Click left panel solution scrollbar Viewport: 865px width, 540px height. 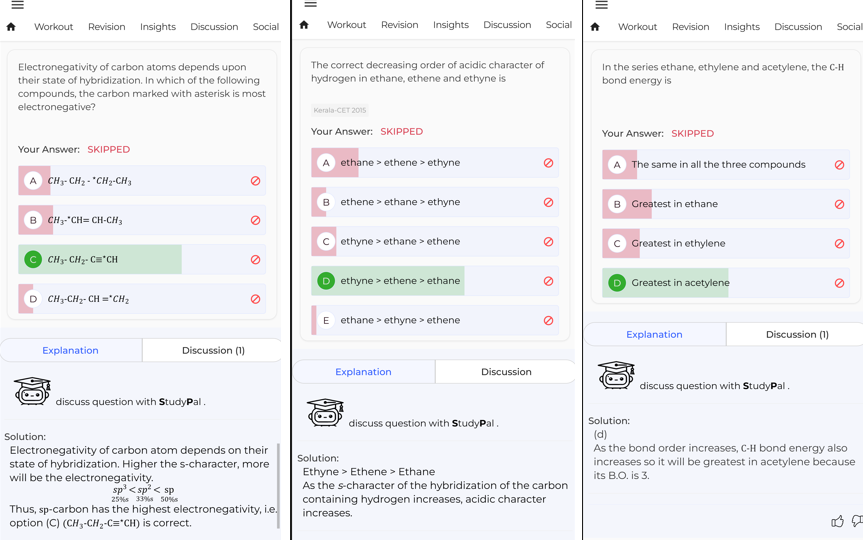pos(278,485)
